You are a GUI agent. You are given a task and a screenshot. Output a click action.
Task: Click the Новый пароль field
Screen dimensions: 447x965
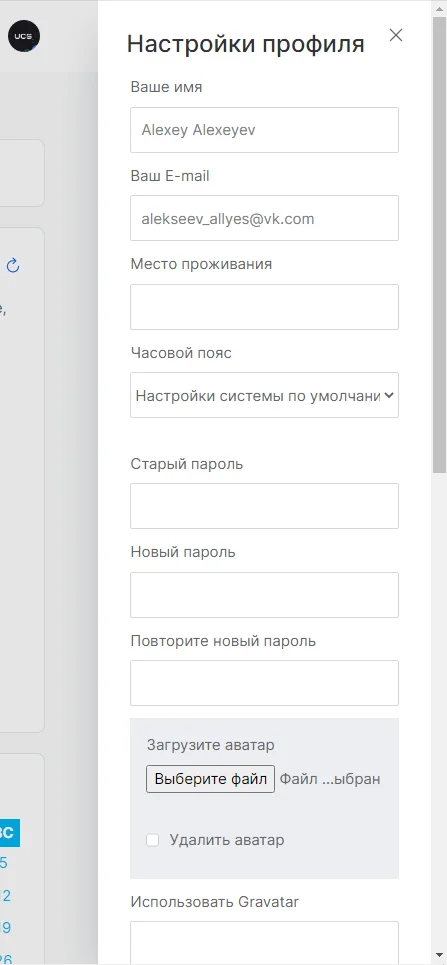point(264,595)
